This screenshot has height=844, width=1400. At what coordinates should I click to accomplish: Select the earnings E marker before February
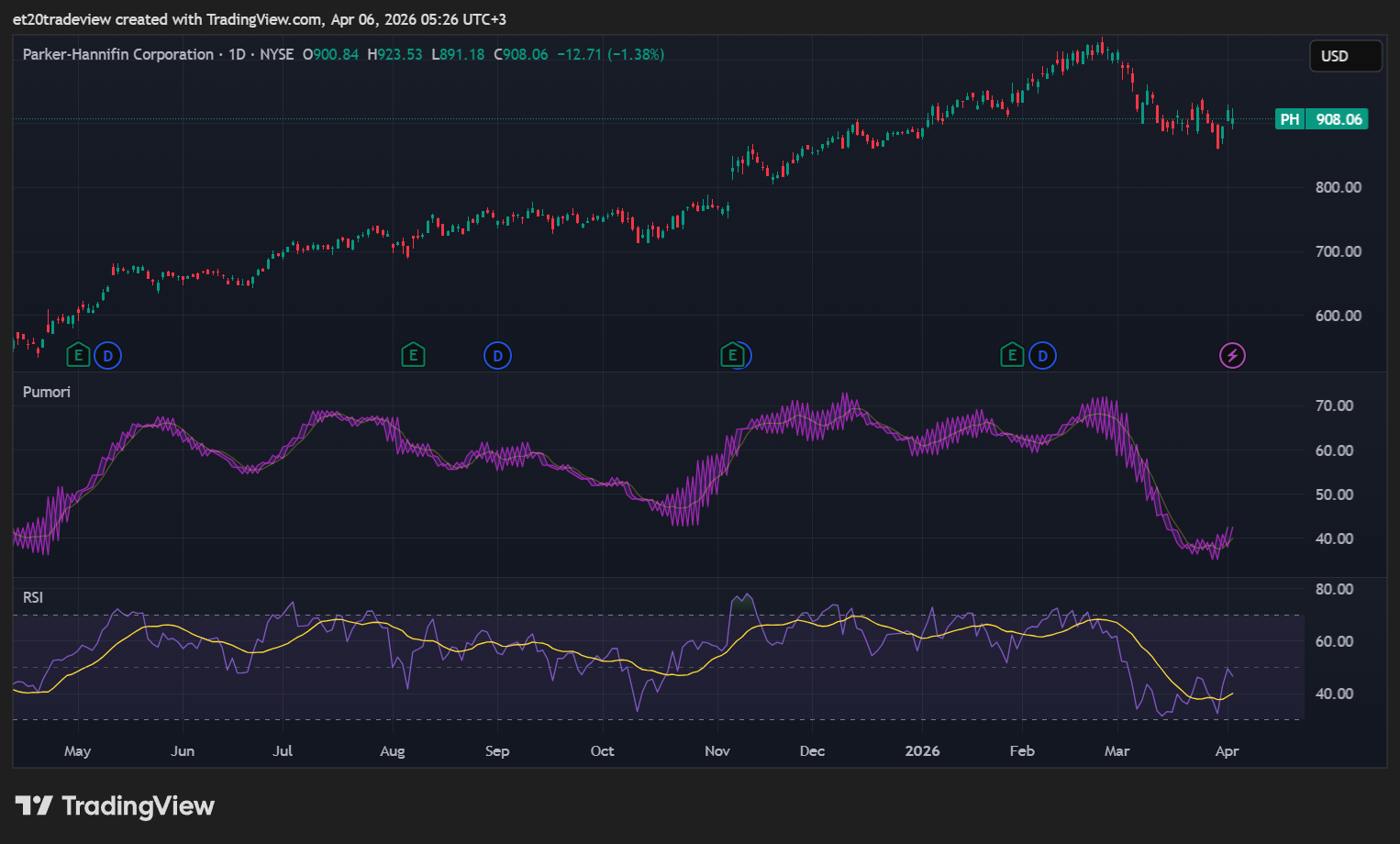coord(1012,355)
